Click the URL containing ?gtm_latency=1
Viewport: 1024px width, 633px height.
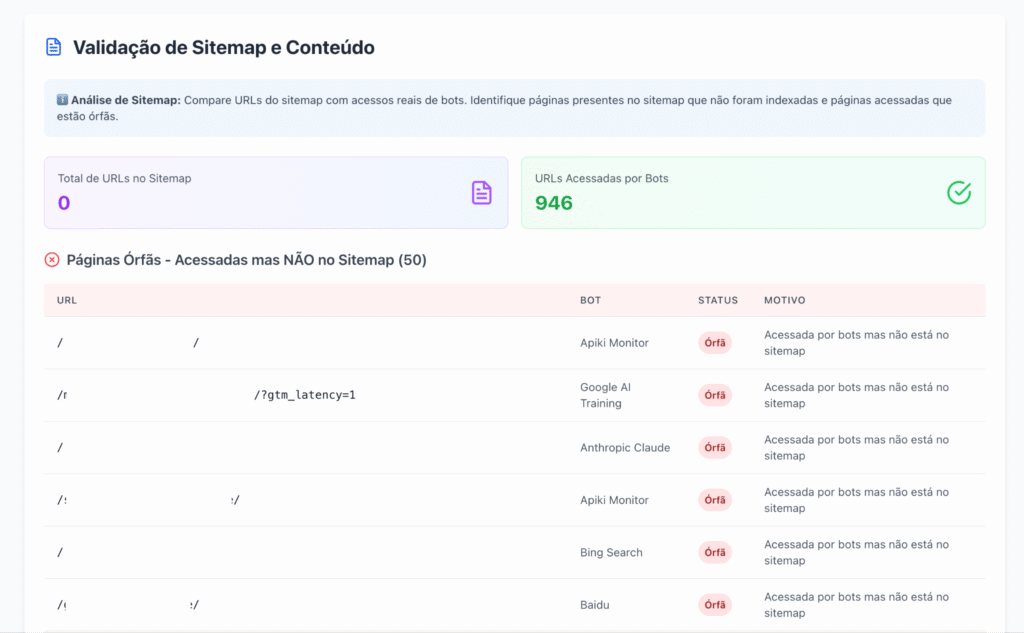click(x=206, y=395)
